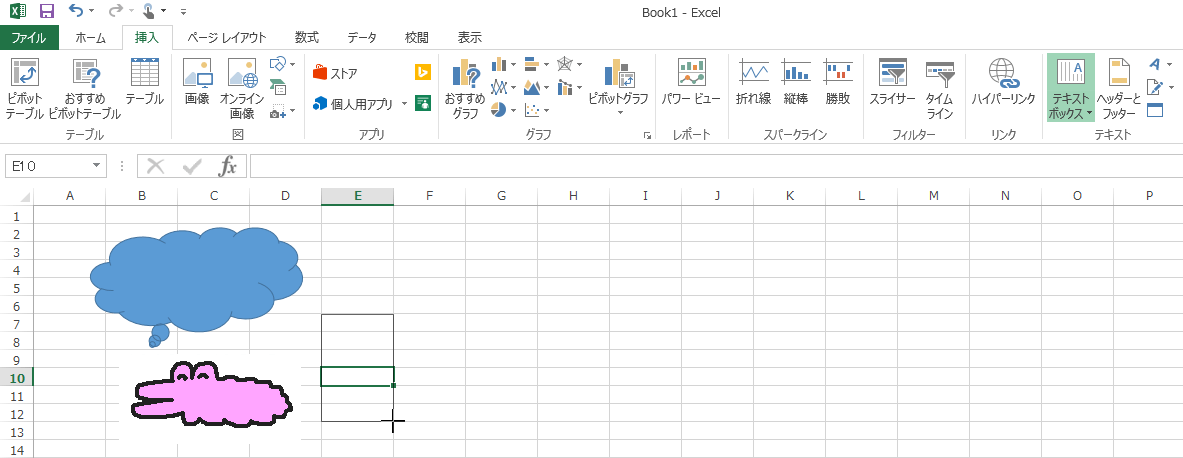Switch to the Review (校閲) tab

(x=416, y=38)
